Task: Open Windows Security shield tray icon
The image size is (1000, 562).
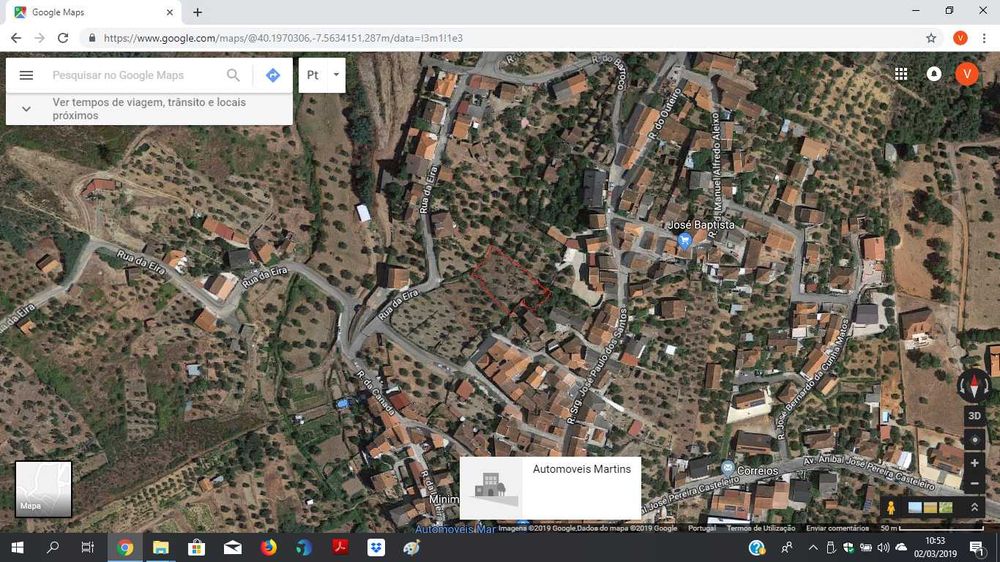Action: (848, 547)
